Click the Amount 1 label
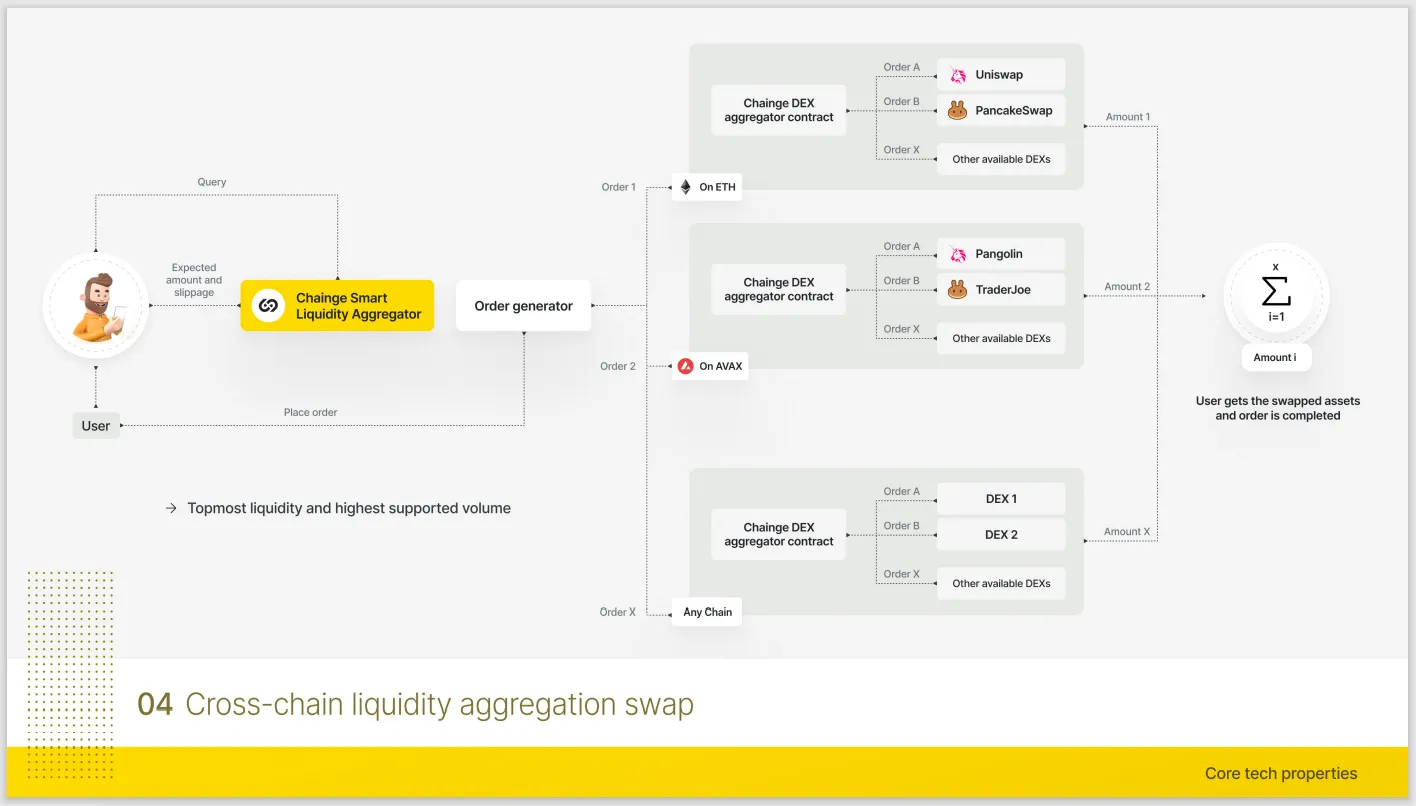This screenshot has width=1416, height=806. [x=1128, y=117]
